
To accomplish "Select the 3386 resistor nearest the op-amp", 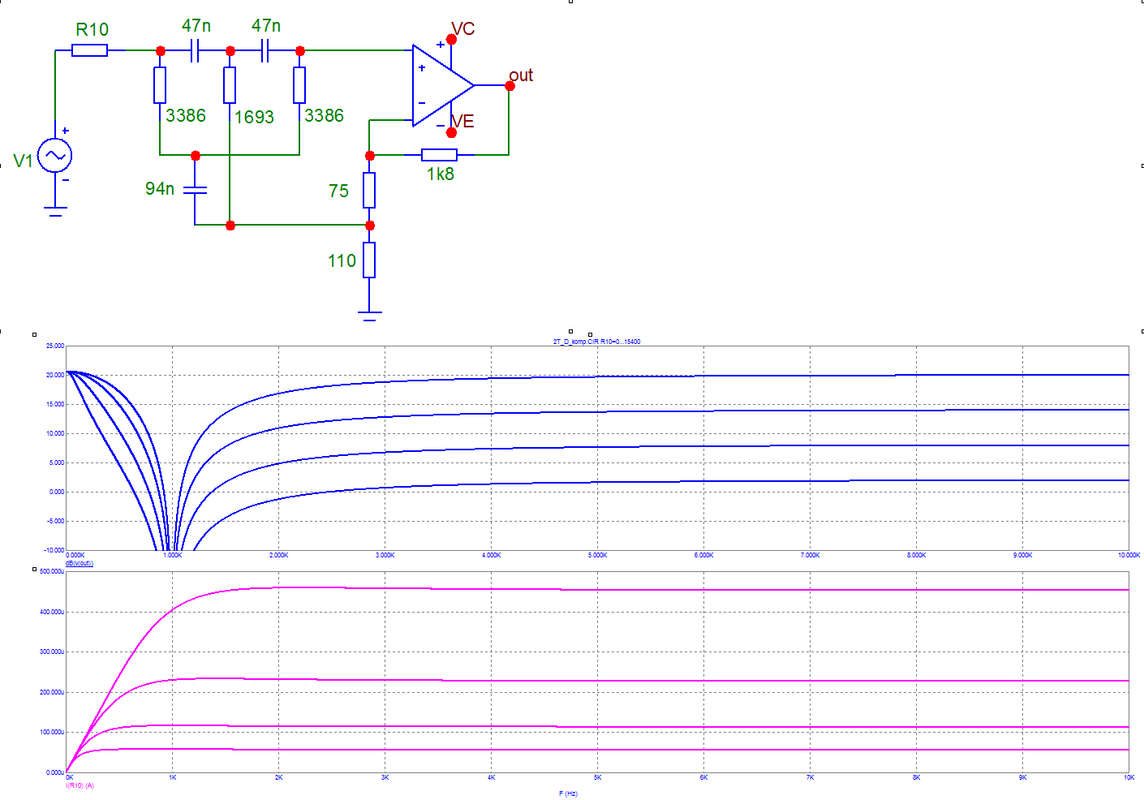I will pos(299,85).
